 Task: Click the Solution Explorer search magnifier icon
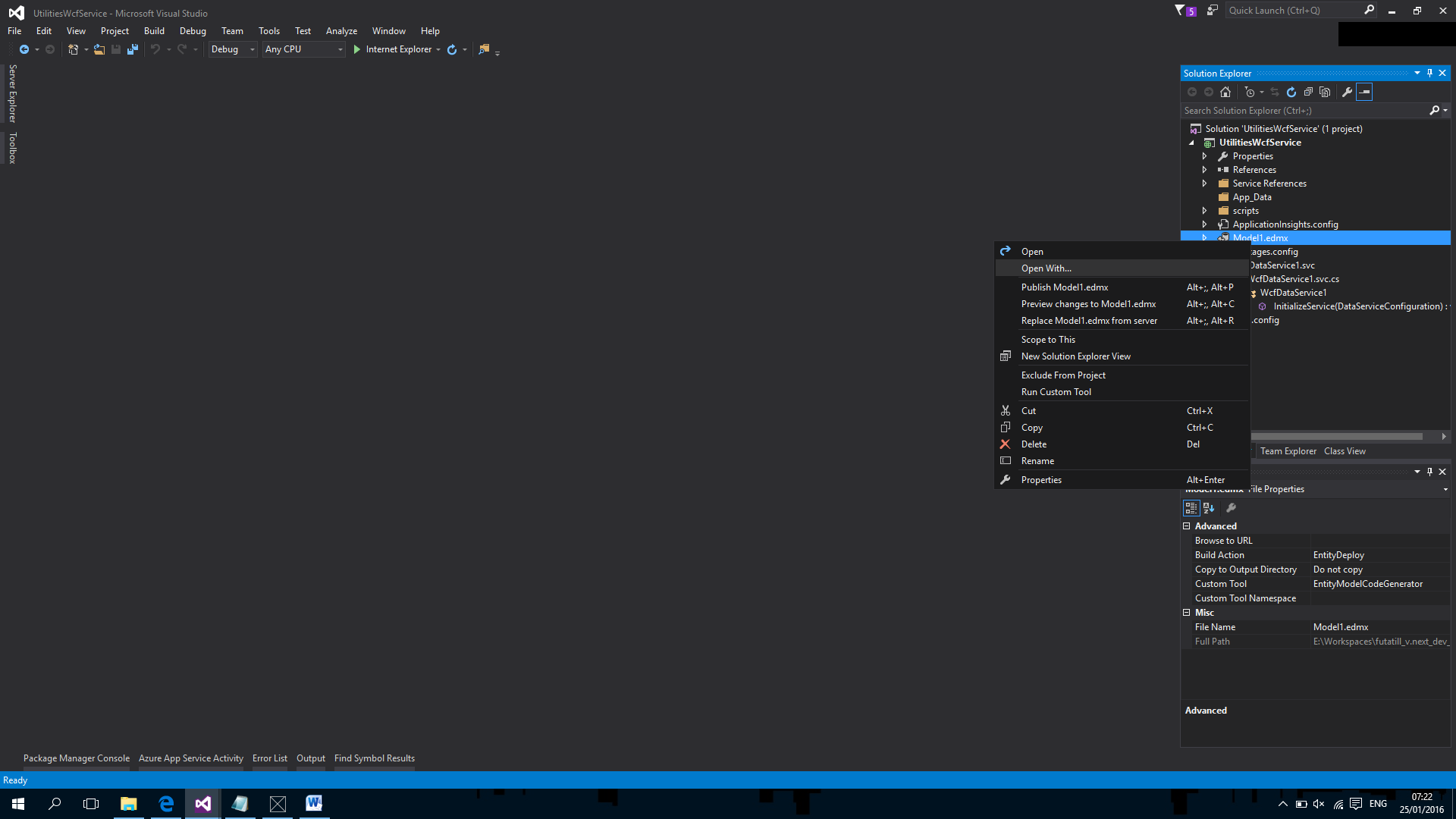pos(1435,111)
